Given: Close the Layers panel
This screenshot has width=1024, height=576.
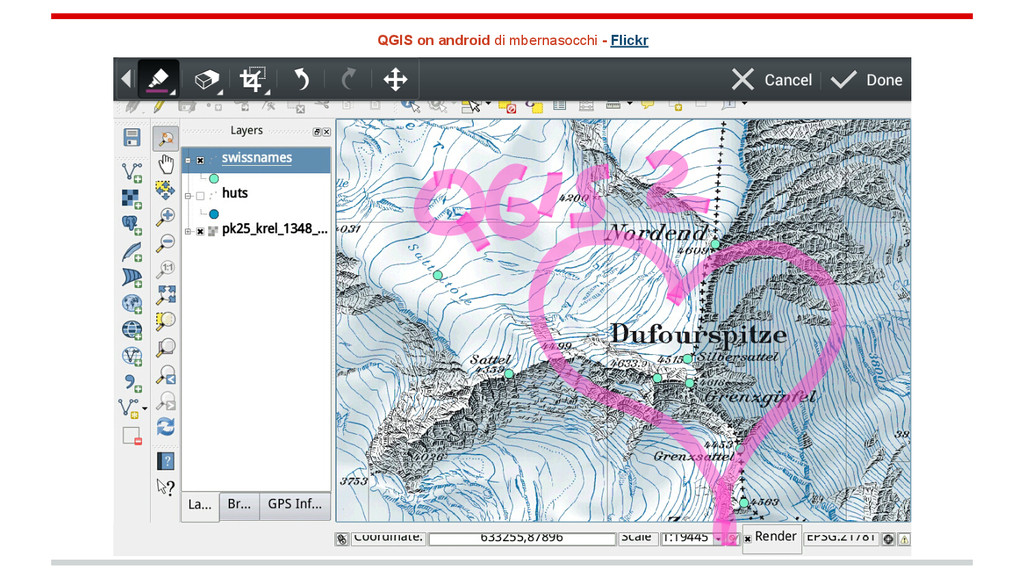Looking at the screenshot, I should click(x=327, y=132).
